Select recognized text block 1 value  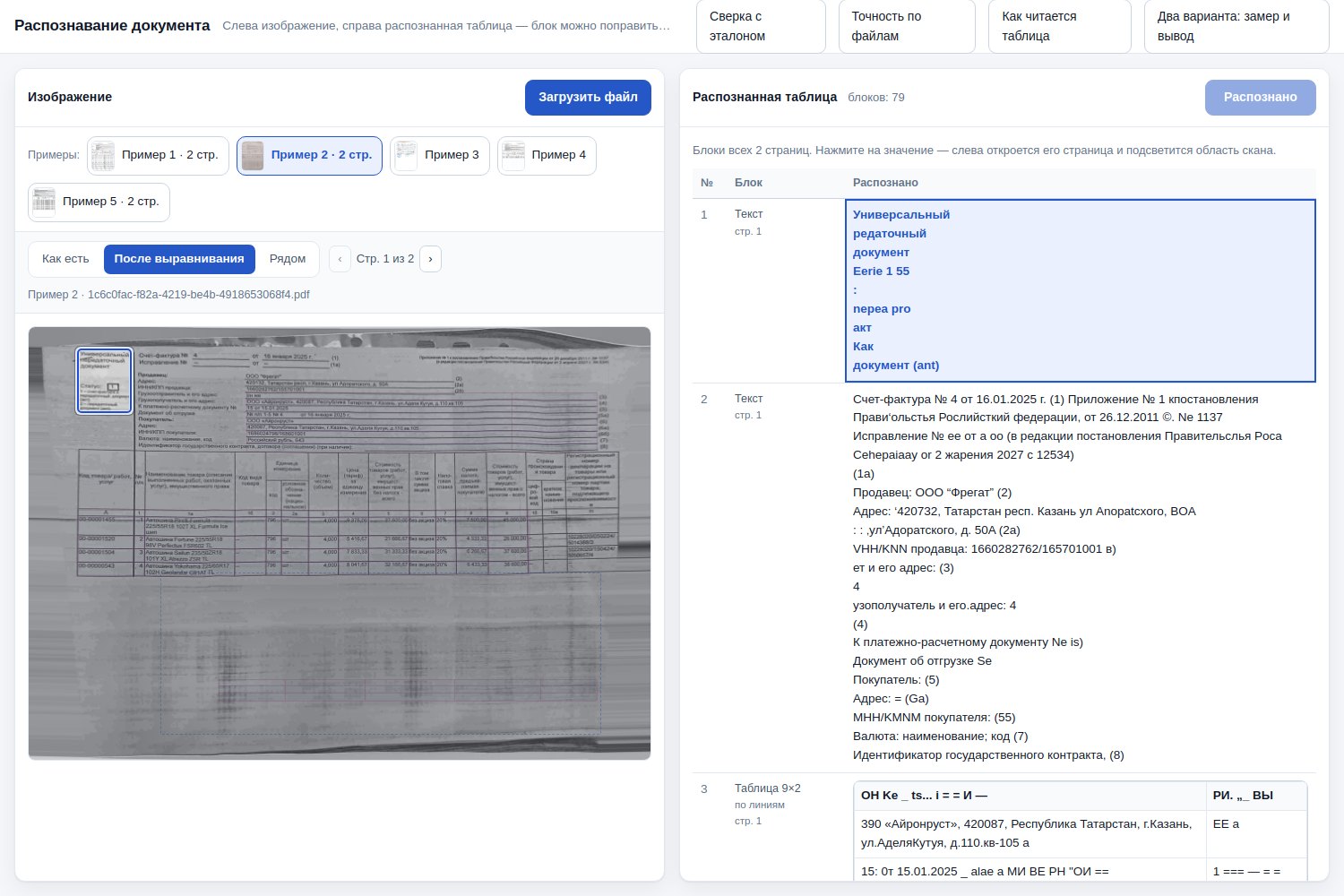1081,290
